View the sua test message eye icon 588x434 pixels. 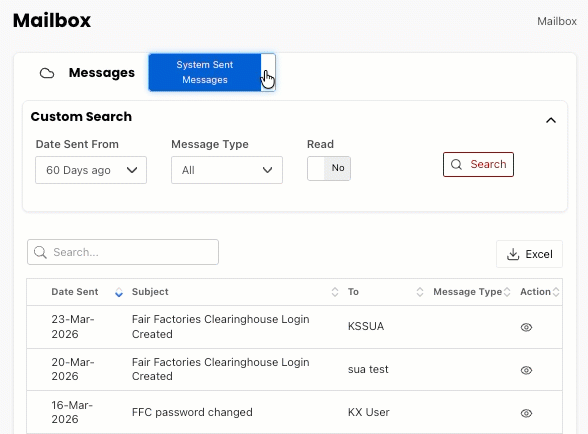click(x=526, y=370)
